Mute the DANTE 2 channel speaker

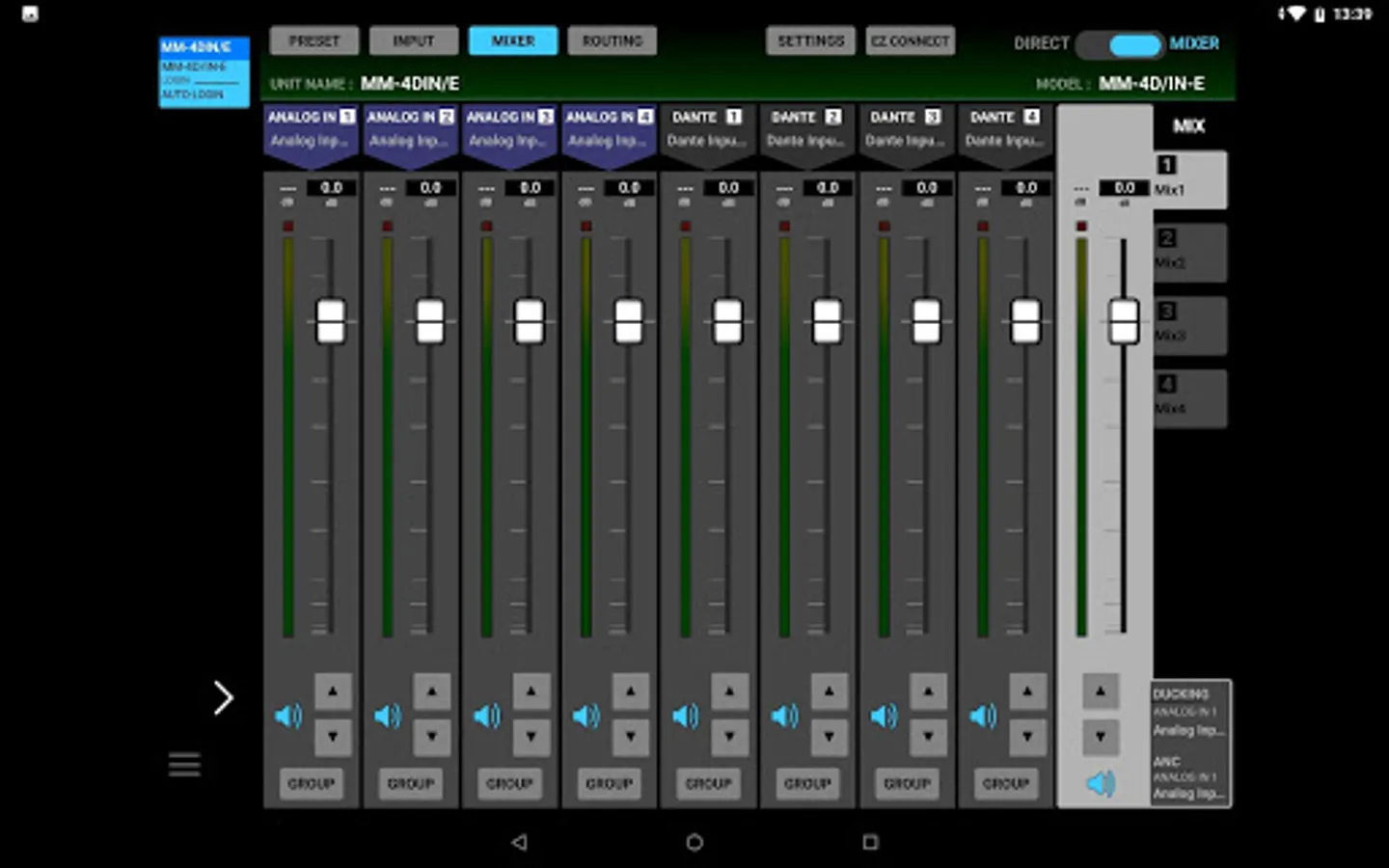pyautogui.click(x=785, y=716)
